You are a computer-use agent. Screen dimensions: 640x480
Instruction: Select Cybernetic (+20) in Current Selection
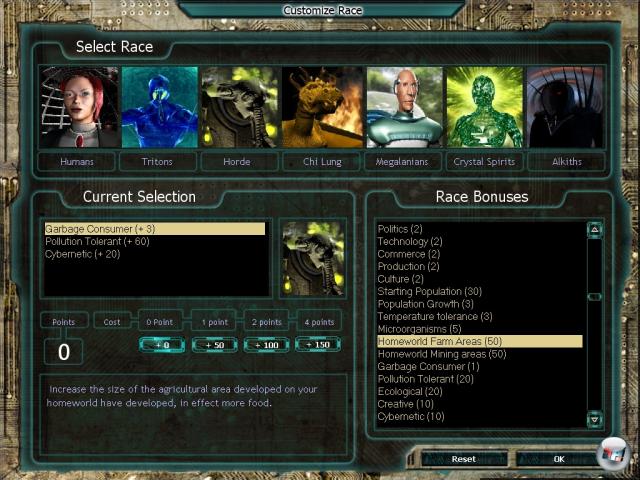(x=82, y=254)
